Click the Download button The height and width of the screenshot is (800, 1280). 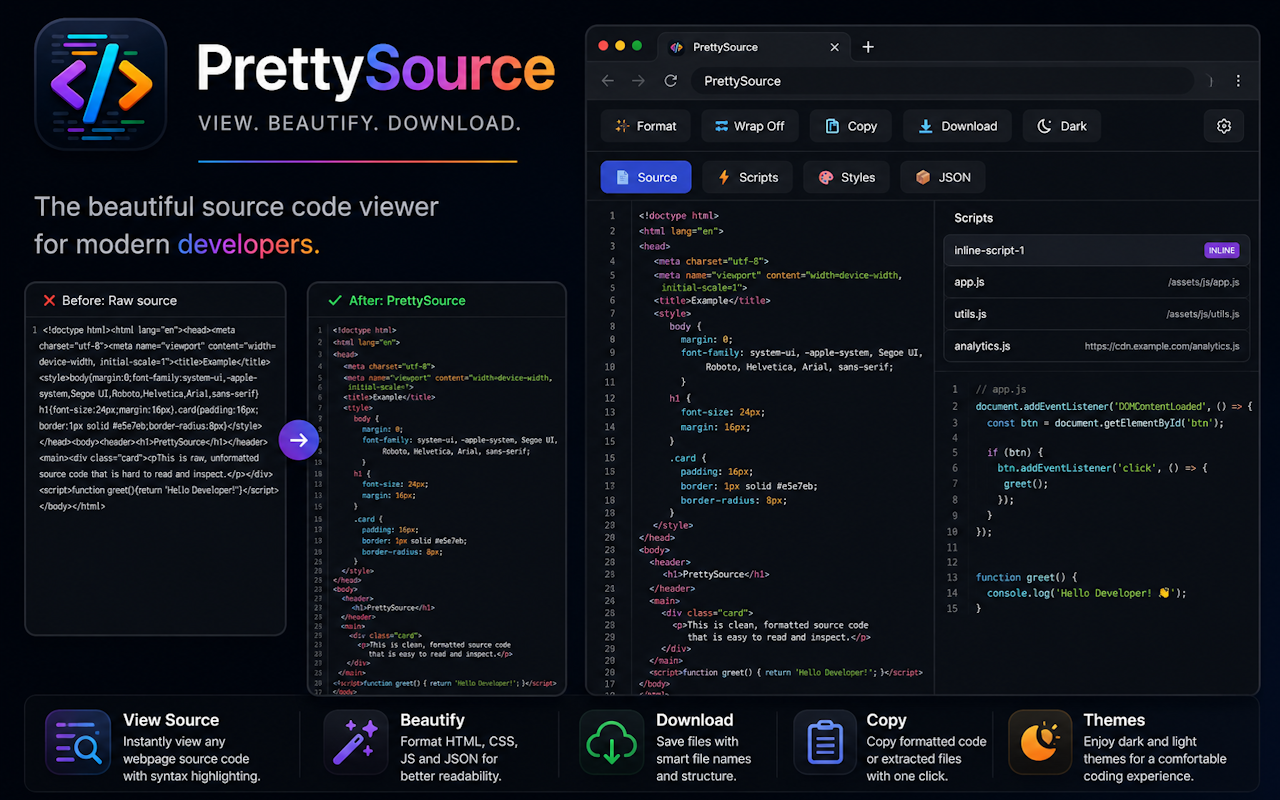tap(958, 126)
